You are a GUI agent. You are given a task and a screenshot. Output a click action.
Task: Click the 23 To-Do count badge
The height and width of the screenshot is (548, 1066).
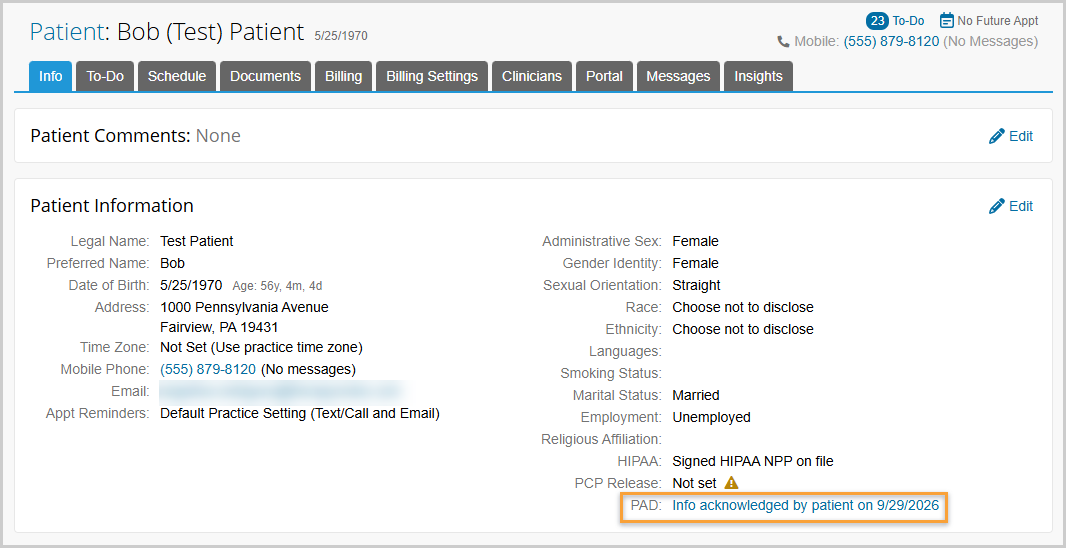[877, 21]
